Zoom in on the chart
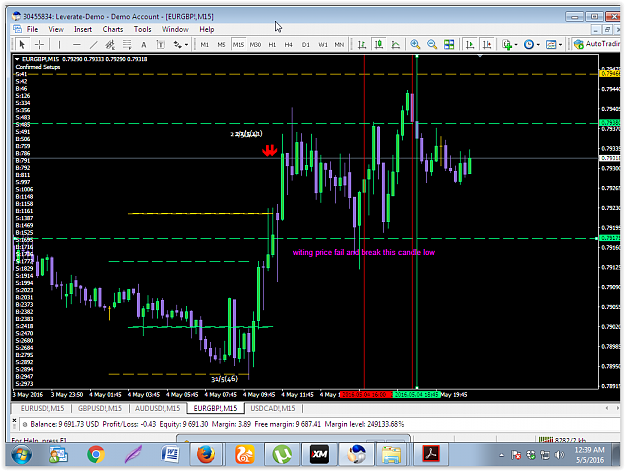The height and width of the screenshot is (471, 625). [415, 45]
